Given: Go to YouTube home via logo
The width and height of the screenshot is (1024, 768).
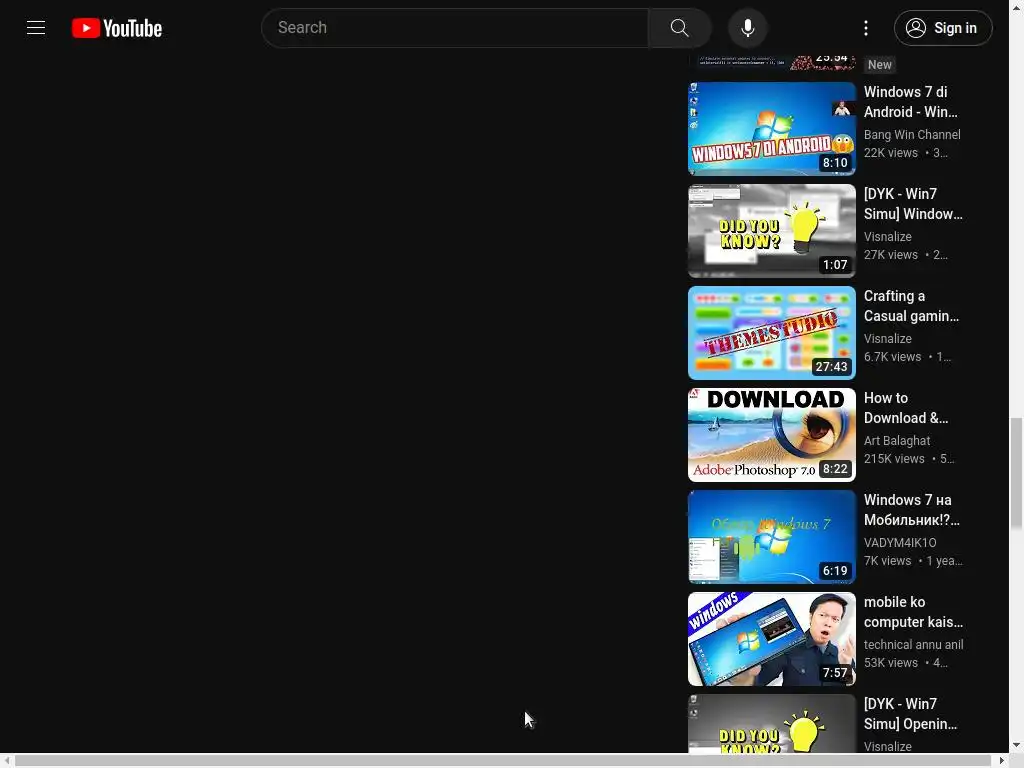Looking at the screenshot, I should click(x=117, y=28).
